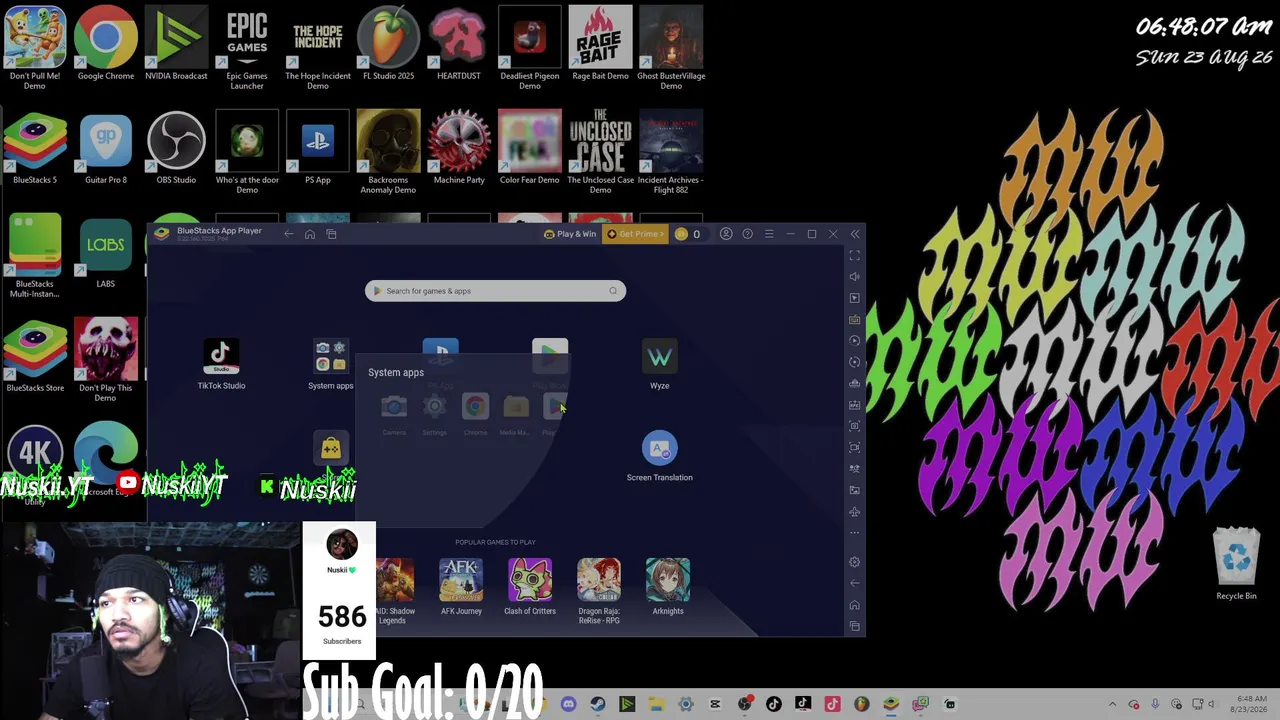Image resolution: width=1280 pixels, height=720 pixels.
Task: Open media folder icon in side toolbar
Action: point(854,490)
